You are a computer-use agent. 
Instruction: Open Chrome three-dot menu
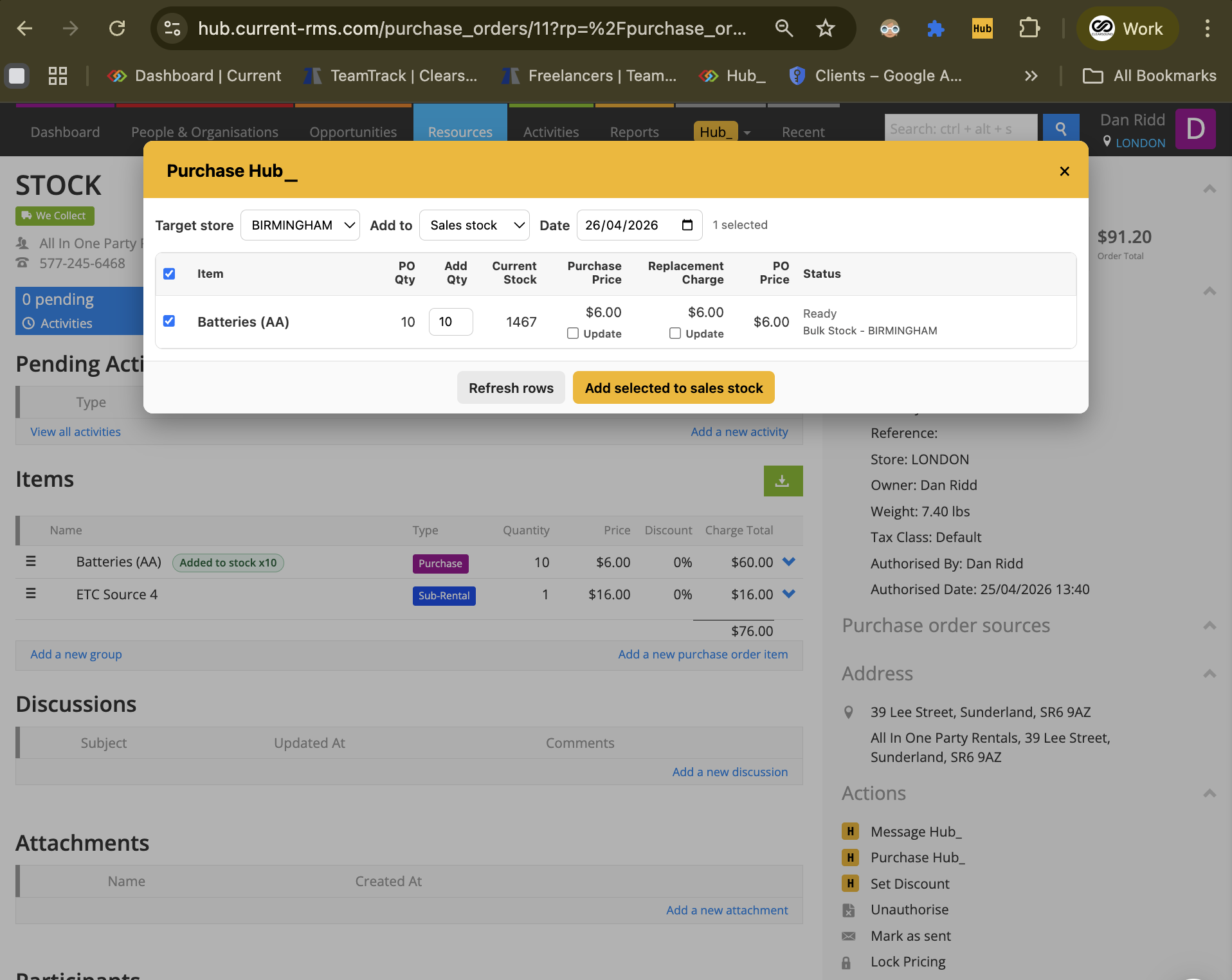(1208, 28)
